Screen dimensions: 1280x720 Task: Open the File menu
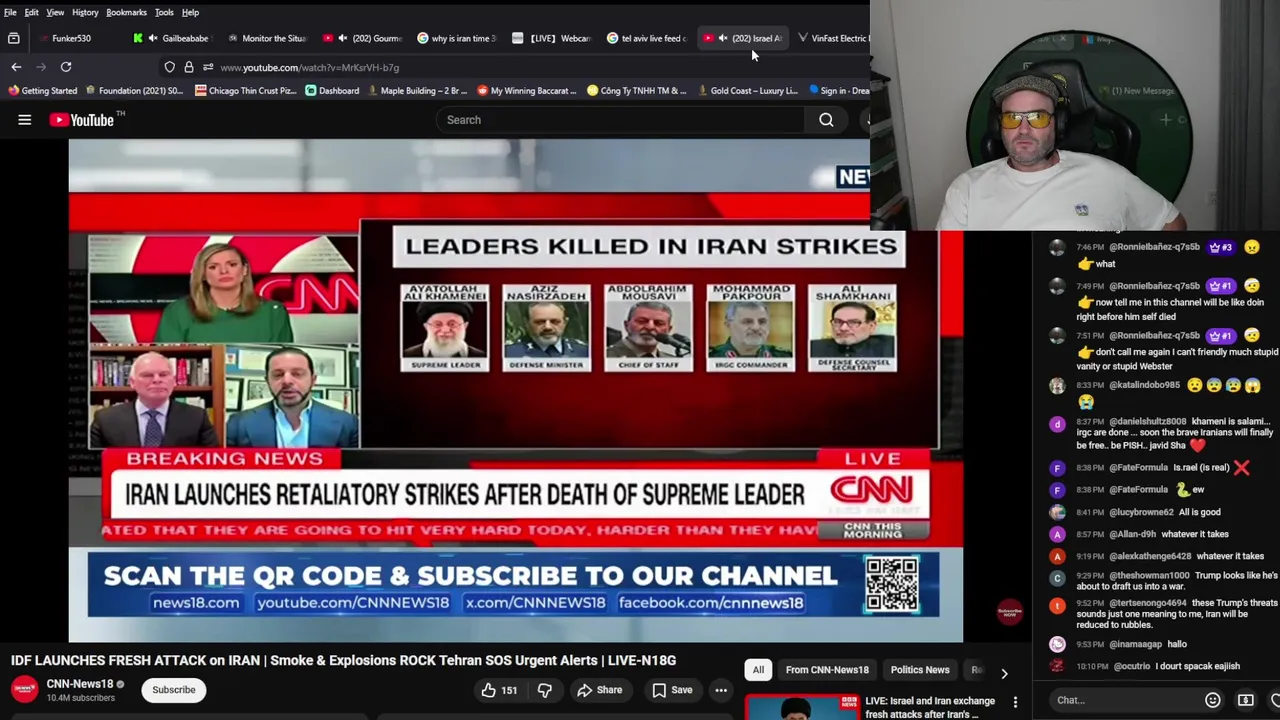(x=10, y=12)
